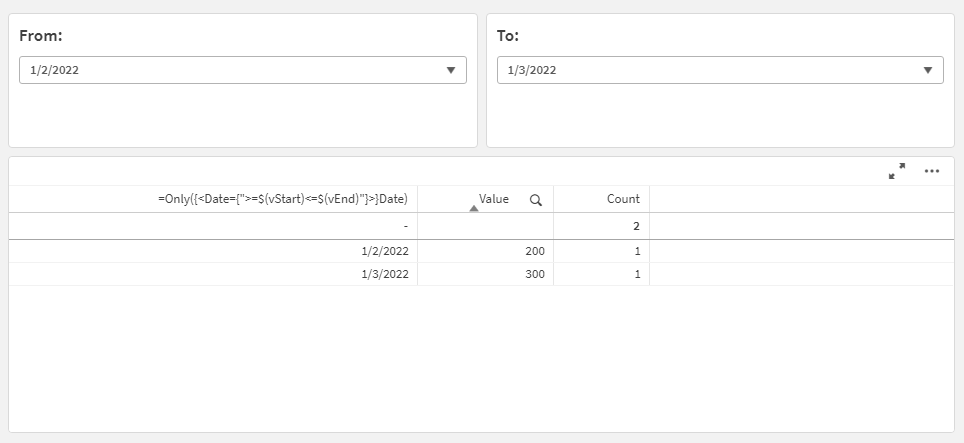Screen dimensions: 964x443
Task: Select the 200 value cell
Action: 535,251
